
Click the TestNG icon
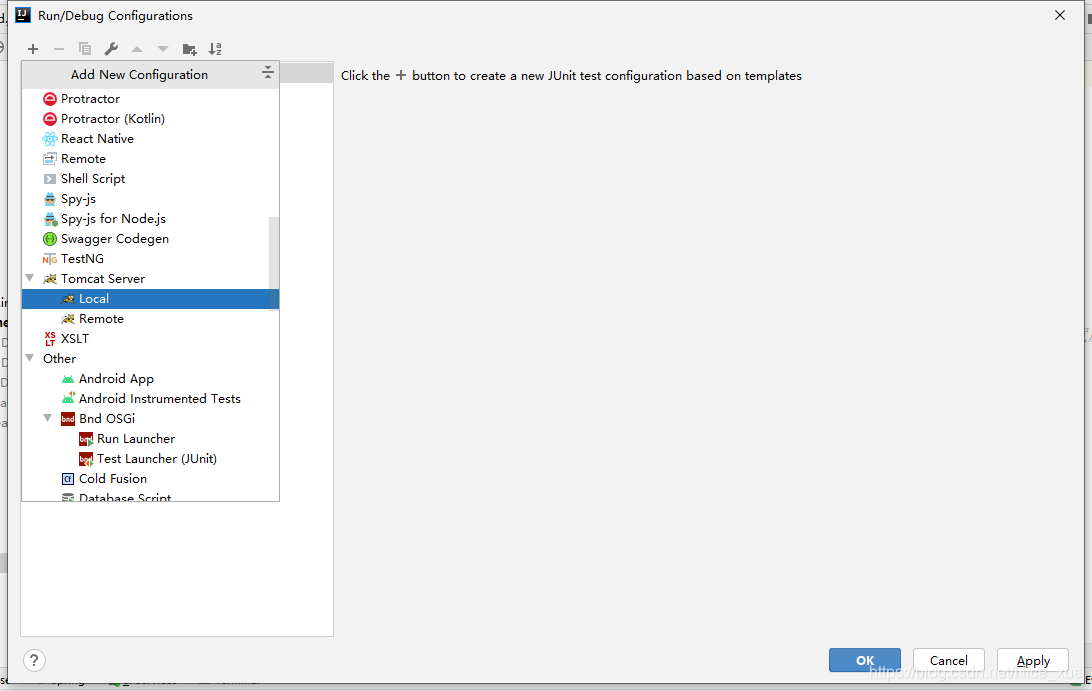click(x=49, y=259)
